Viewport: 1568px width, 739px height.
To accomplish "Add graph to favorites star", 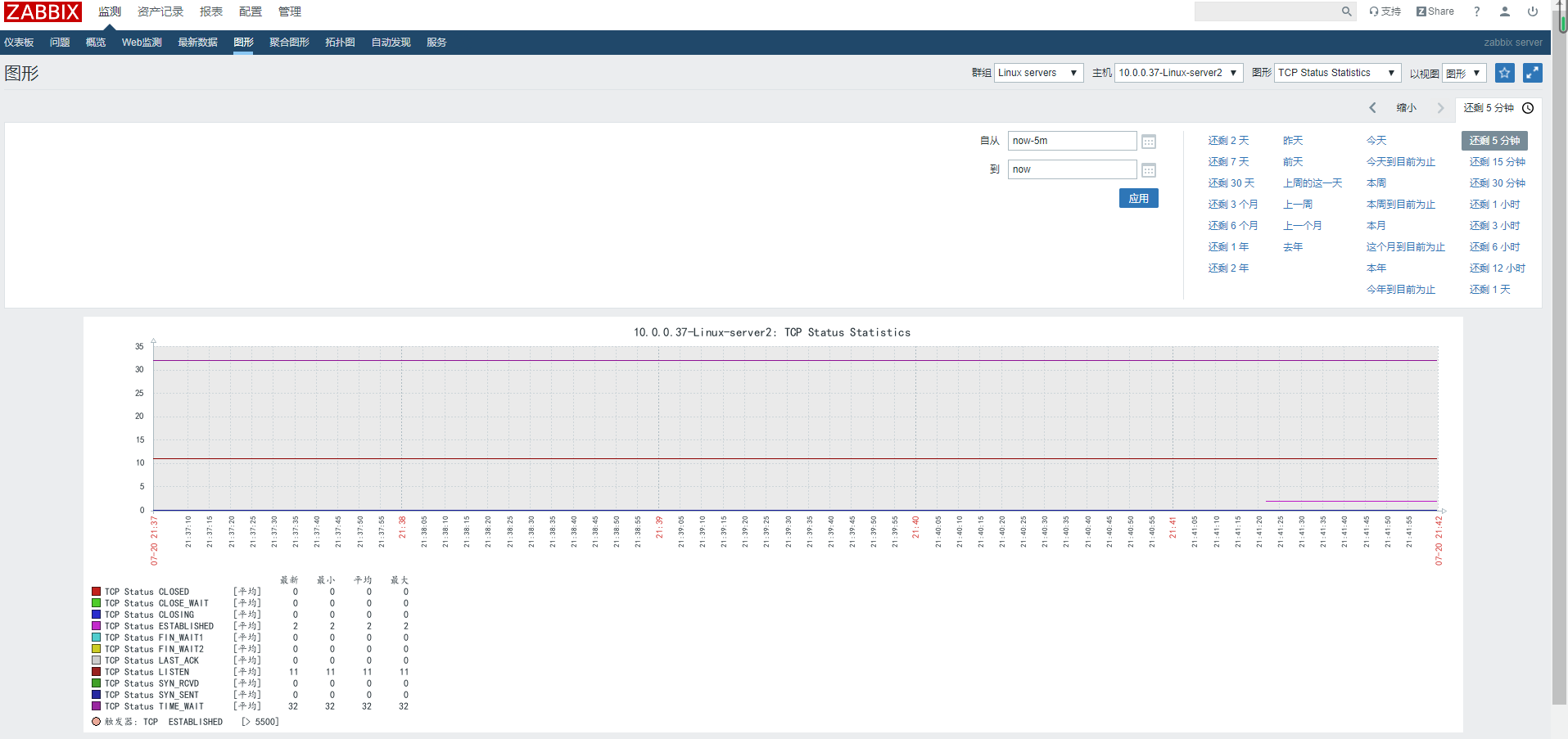I will pos(1505,73).
